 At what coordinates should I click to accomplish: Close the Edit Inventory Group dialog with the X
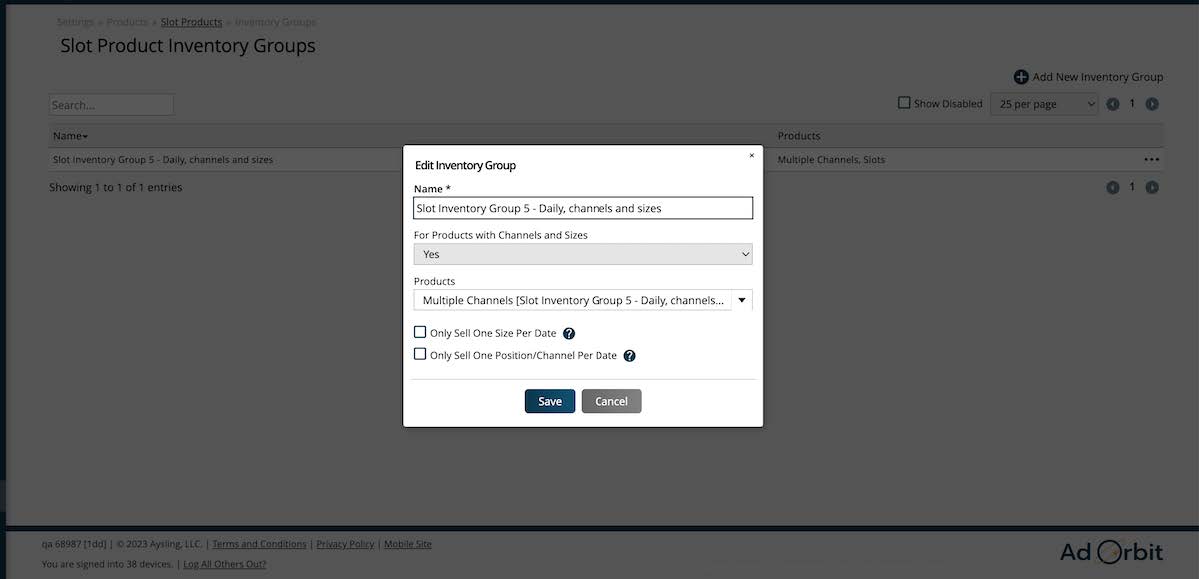pyautogui.click(x=751, y=155)
